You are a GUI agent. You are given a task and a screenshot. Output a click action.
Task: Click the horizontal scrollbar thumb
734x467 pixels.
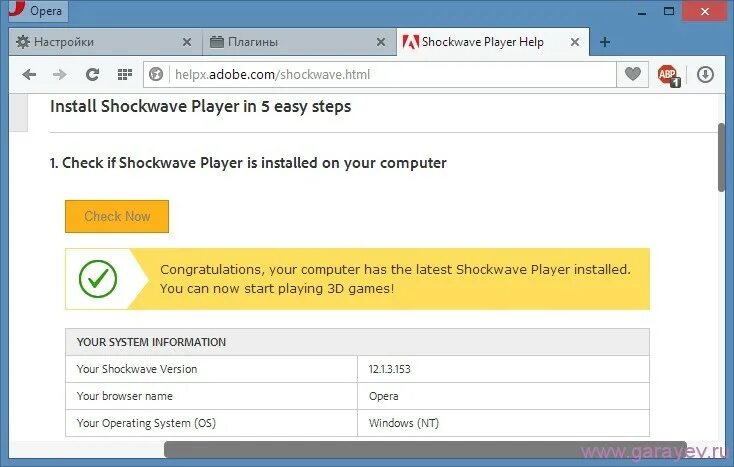(425, 449)
